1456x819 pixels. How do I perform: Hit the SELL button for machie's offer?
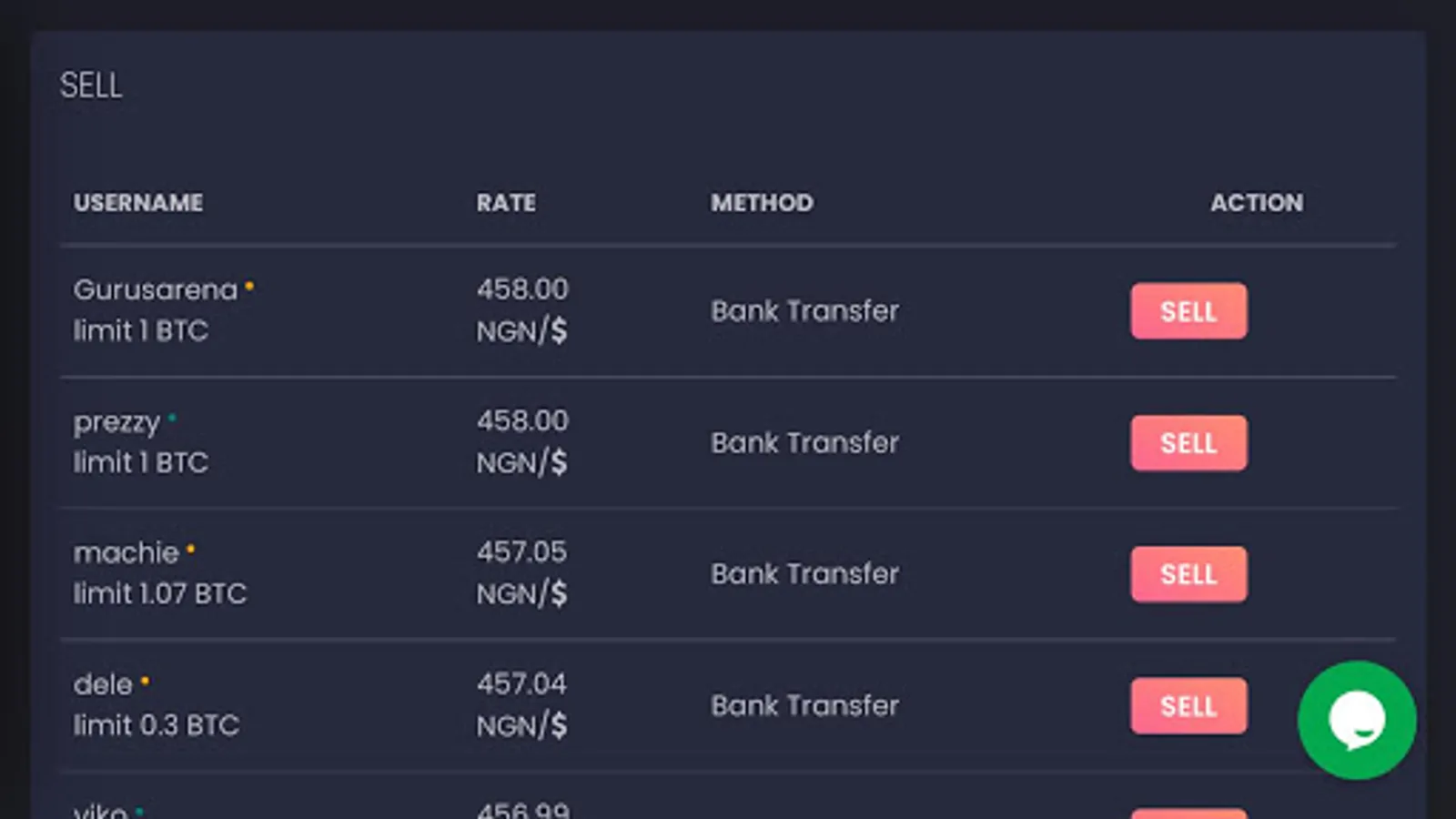pos(1188,574)
